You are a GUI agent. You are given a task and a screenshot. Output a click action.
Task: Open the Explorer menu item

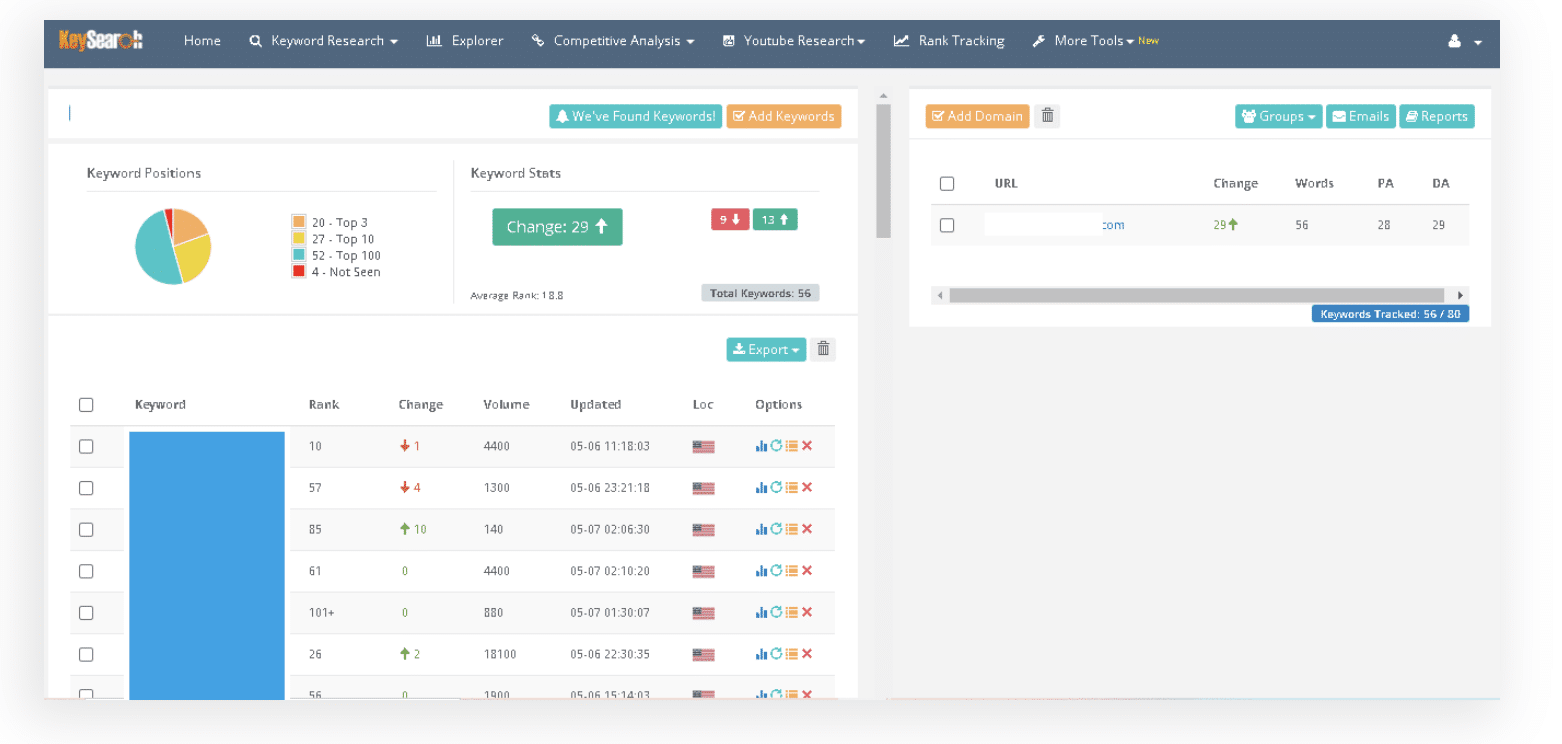tap(465, 41)
